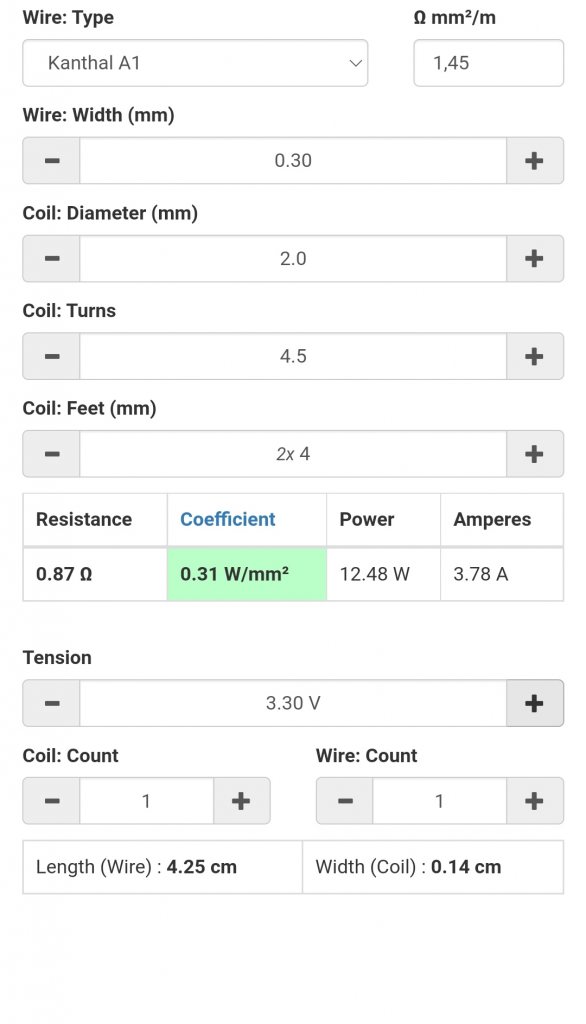Increase wire width with the plus button
The image size is (586, 1024).
[534, 161]
